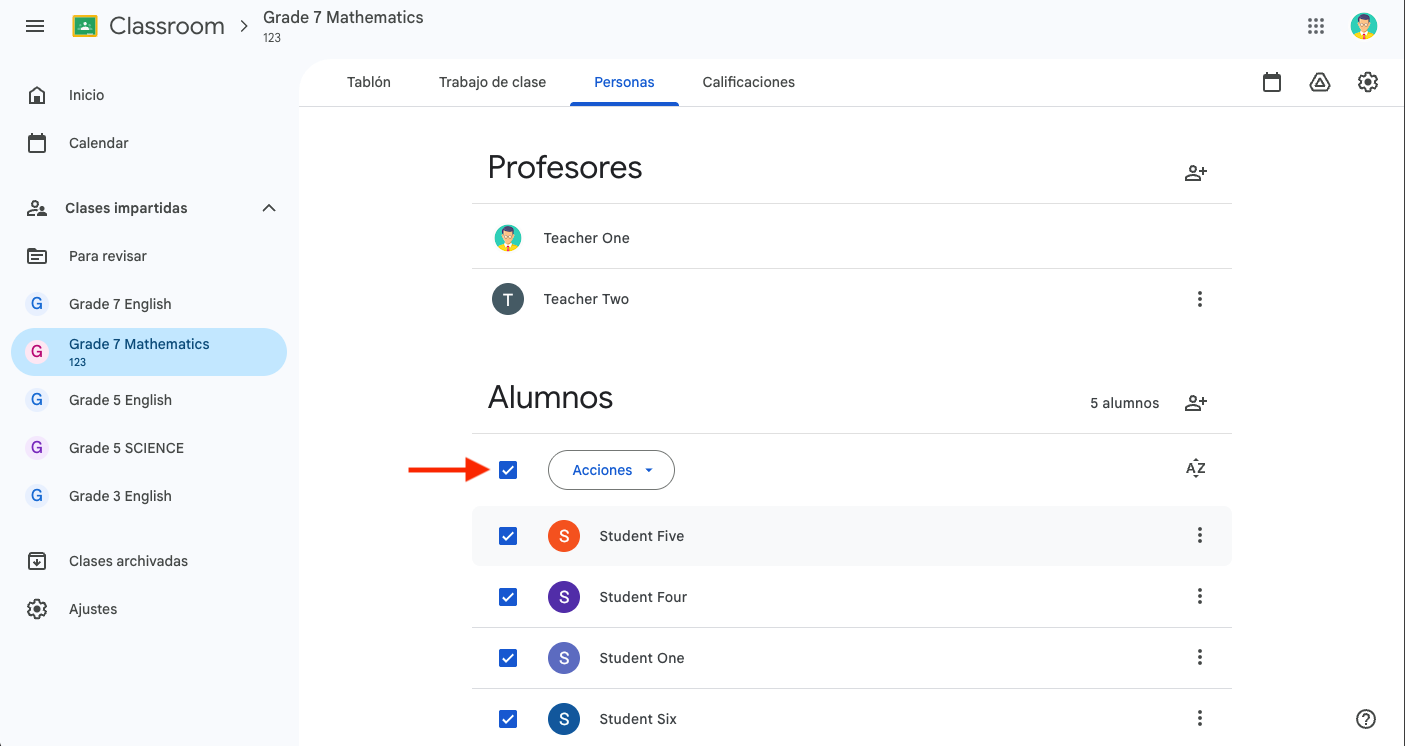Sort students with the AZ icon
Screen dimensions: 1405x746
1195,469
